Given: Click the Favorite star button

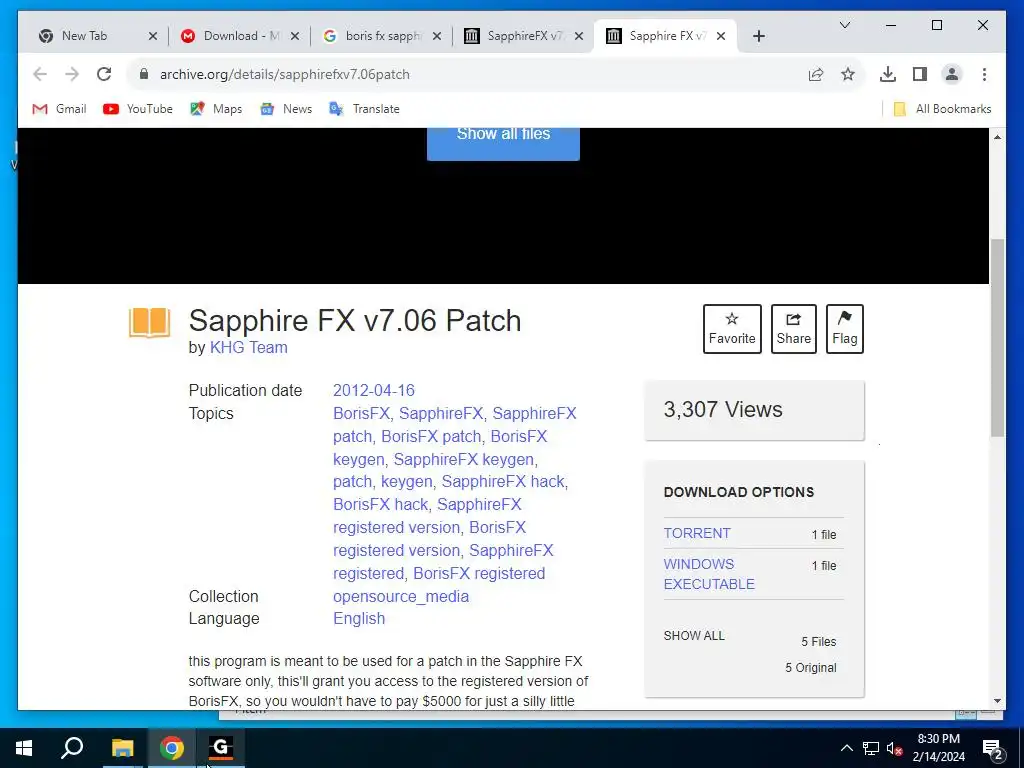Looking at the screenshot, I should [x=732, y=328].
